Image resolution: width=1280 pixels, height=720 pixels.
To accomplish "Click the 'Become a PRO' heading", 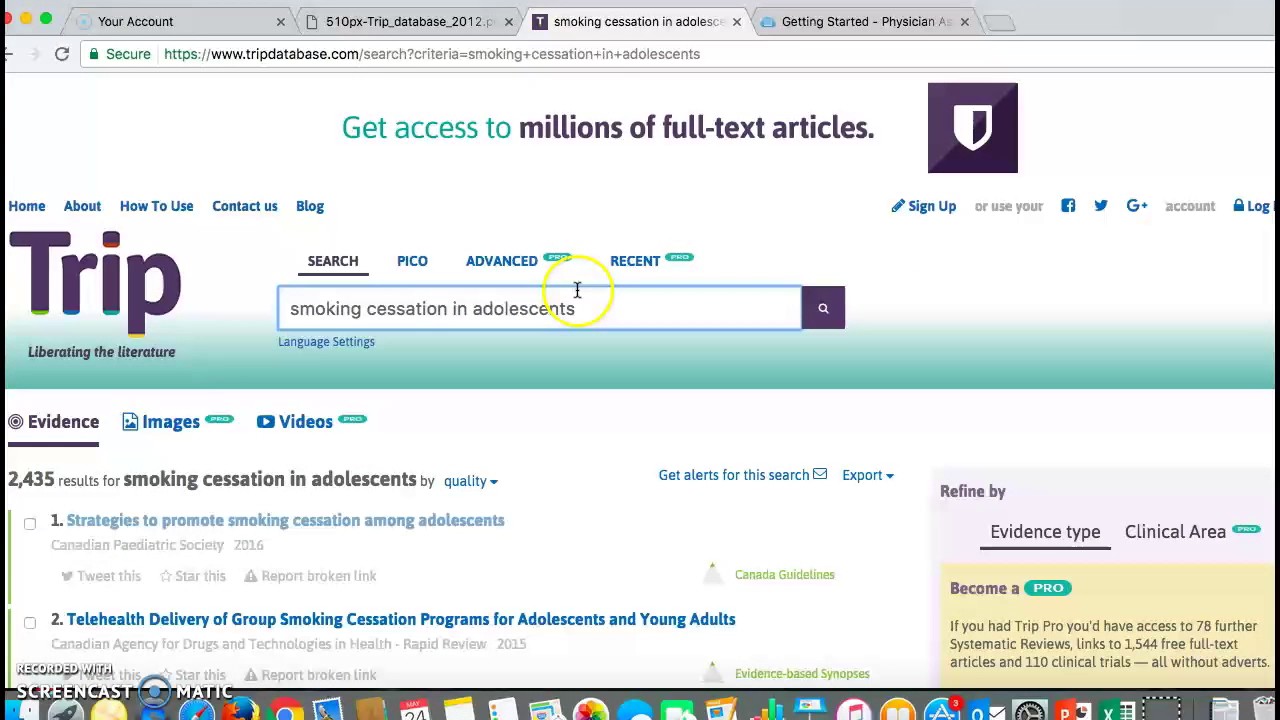I will [x=1010, y=588].
